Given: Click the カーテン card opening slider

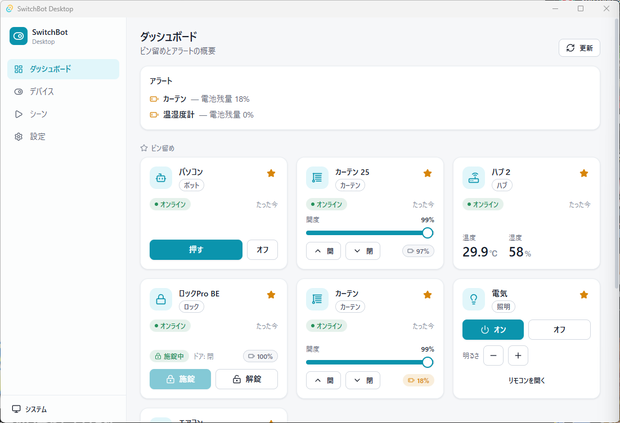Looking at the screenshot, I should click(x=370, y=362).
